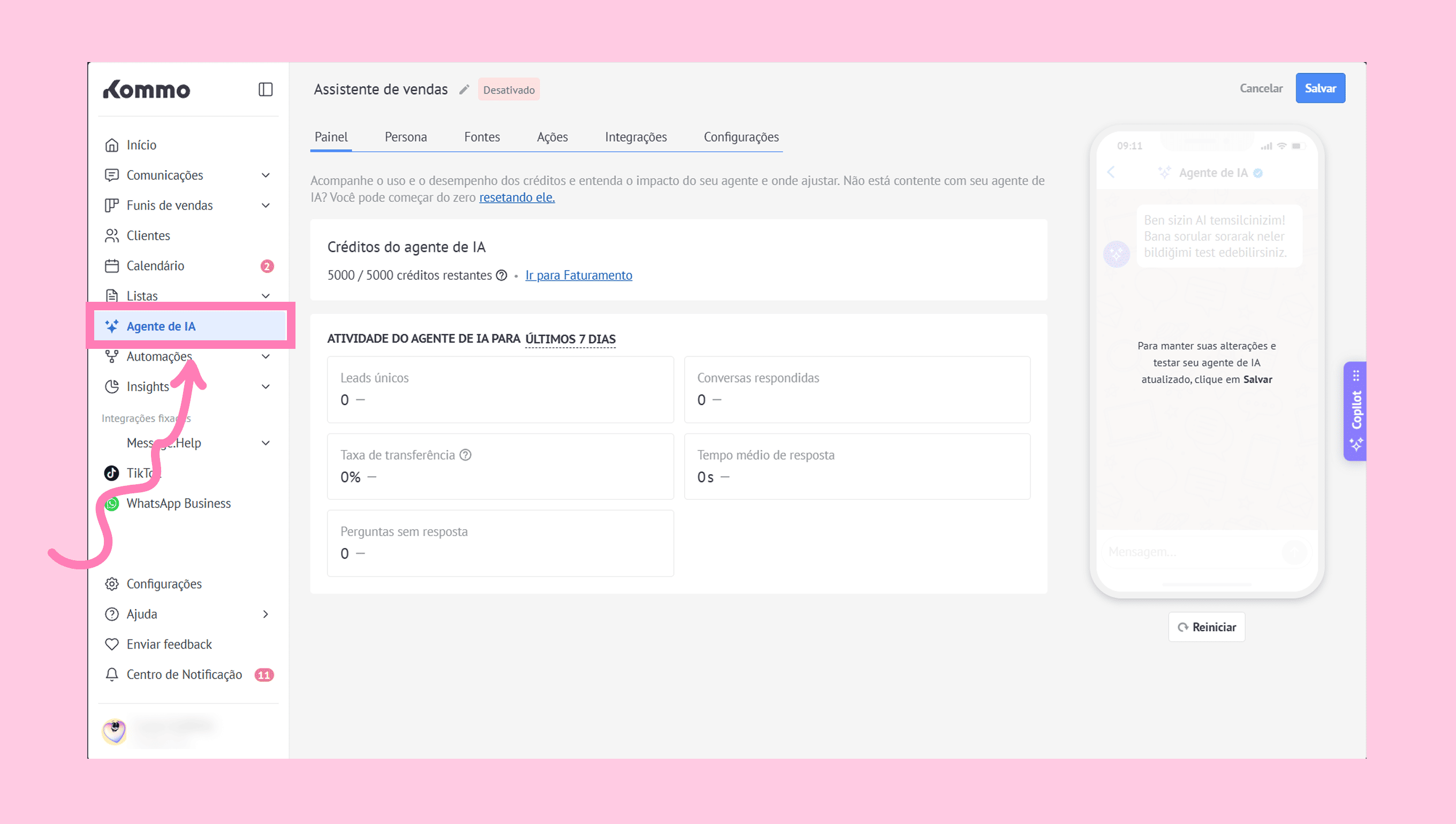1456x824 pixels.
Task: Follow the Ir para Faturamento link
Action: [x=578, y=276]
